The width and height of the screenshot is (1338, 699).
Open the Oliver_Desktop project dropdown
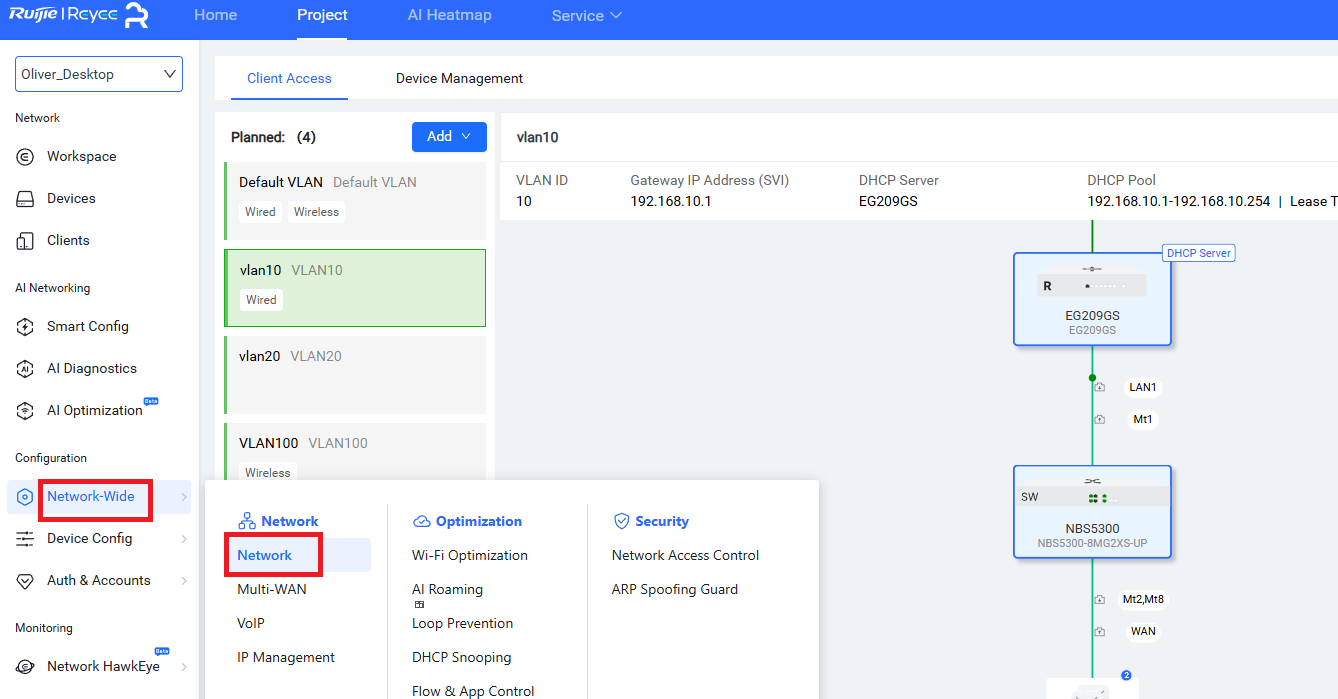(99, 74)
